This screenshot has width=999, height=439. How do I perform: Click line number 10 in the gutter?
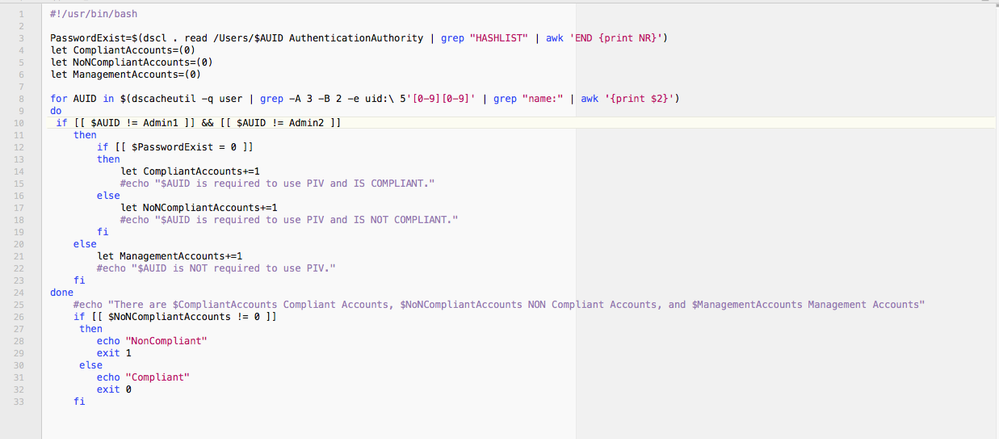tap(20, 122)
